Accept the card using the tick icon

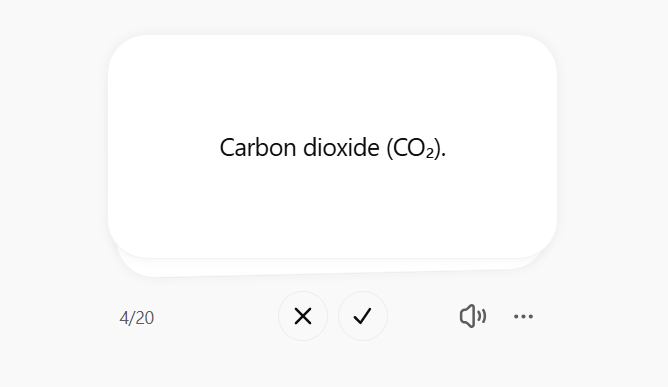[x=363, y=316]
